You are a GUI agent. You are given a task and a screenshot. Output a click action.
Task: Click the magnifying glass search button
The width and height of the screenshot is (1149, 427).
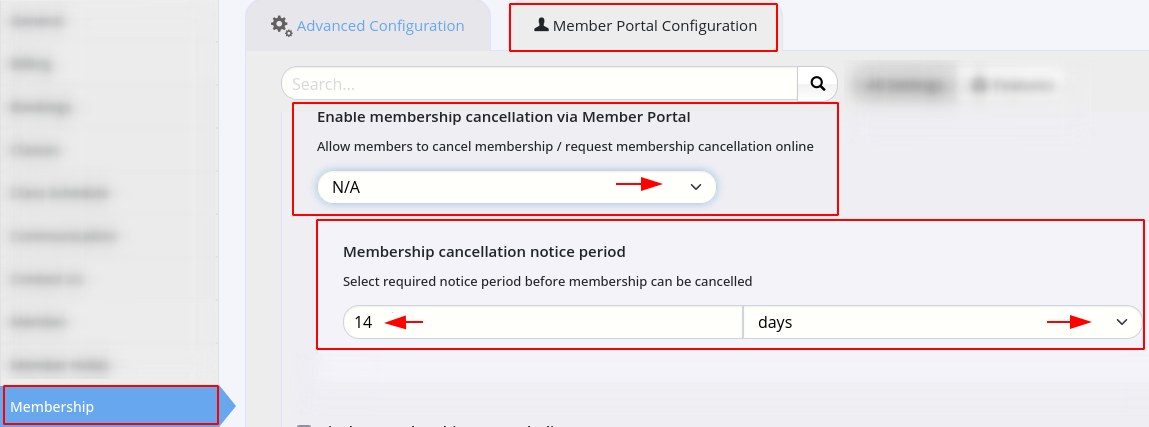(818, 83)
